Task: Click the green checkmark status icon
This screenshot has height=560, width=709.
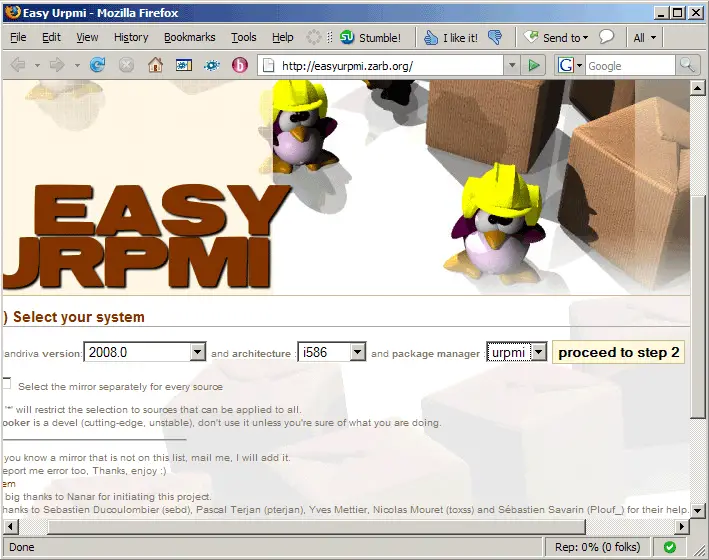Action: (x=670, y=547)
